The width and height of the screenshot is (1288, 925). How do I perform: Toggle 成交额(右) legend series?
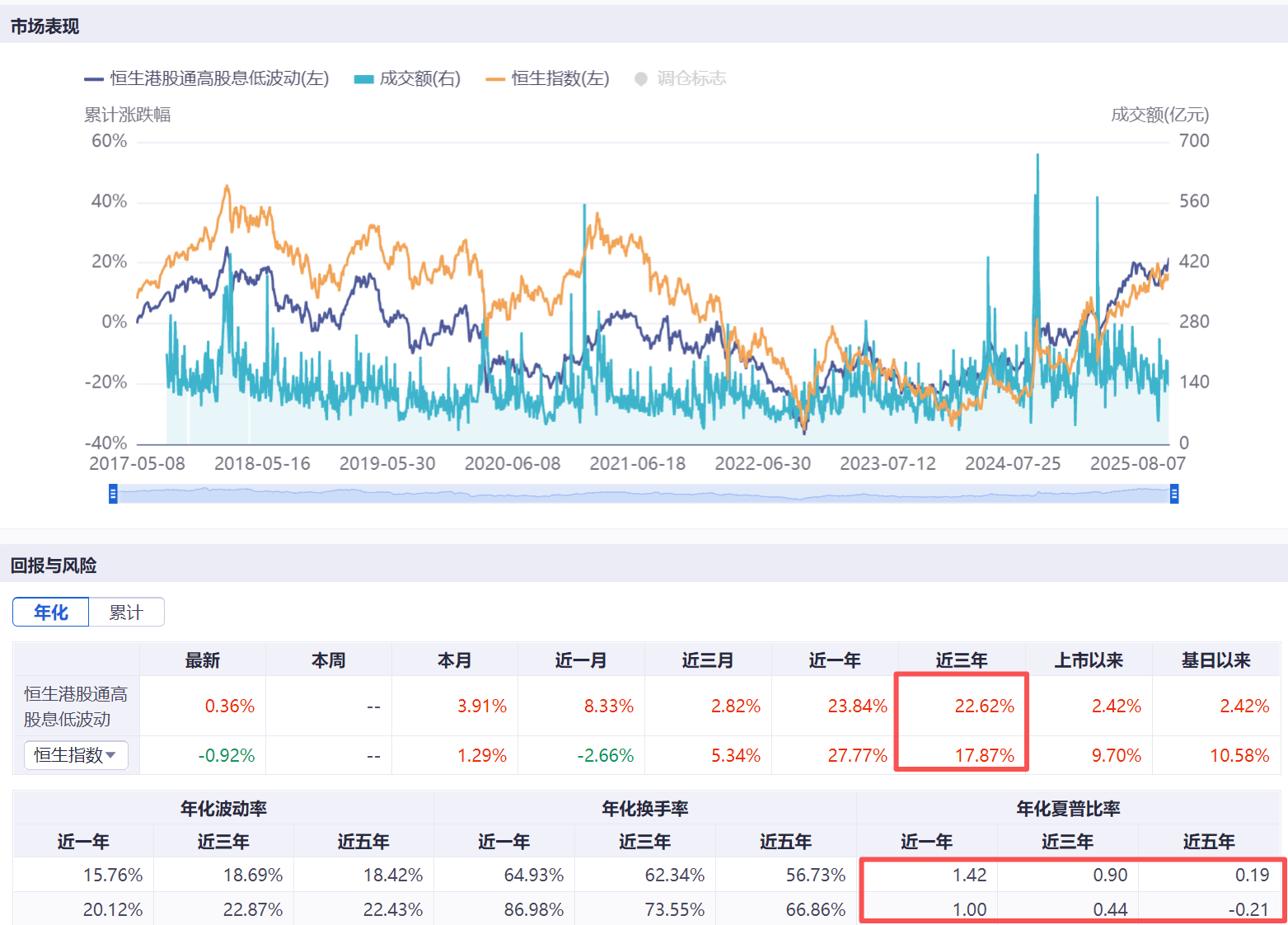[407, 78]
